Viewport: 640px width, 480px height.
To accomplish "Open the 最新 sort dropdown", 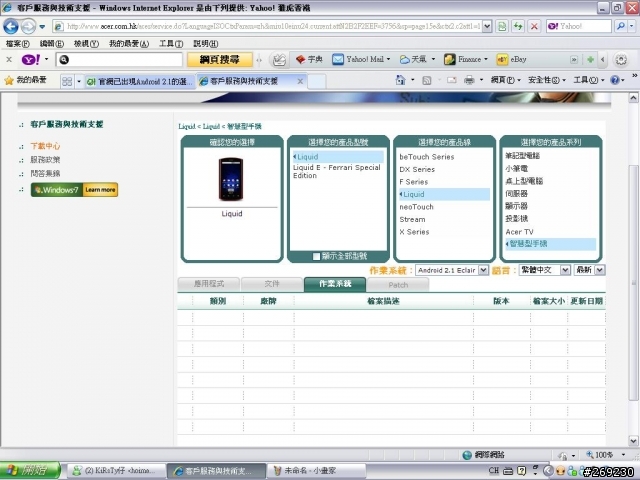I will tap(589, 270).
